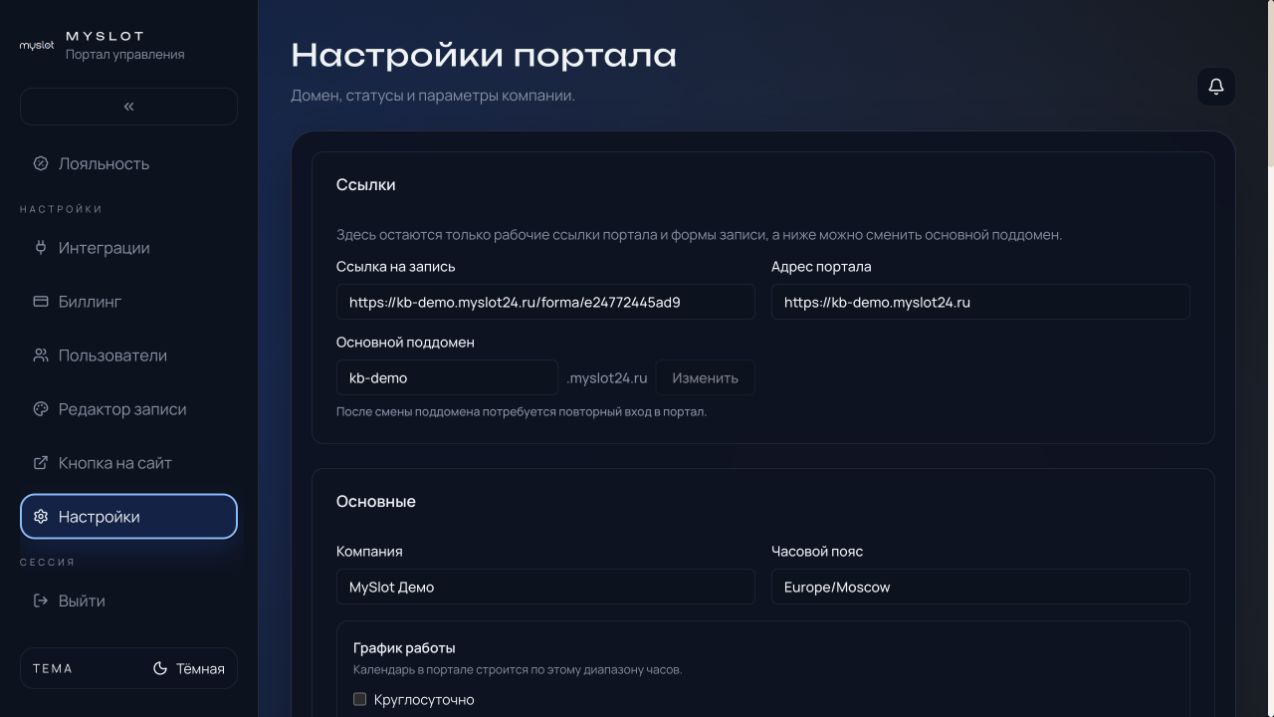Open the Интеграции section
Screen dimensions: 1274x717
[x=129, y=247]
